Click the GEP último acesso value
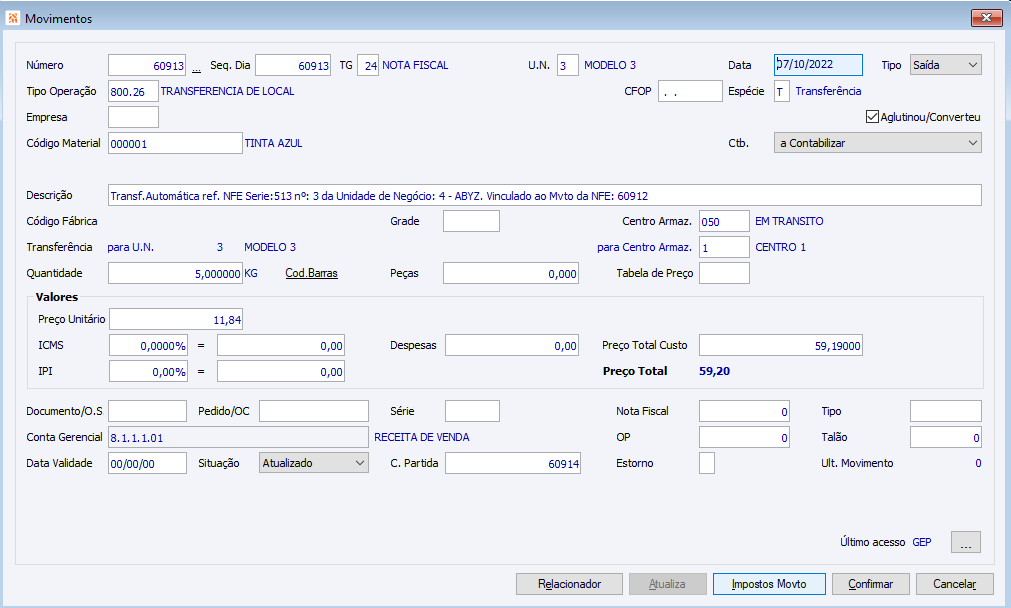1011x608 pixels. pos(922,542)
